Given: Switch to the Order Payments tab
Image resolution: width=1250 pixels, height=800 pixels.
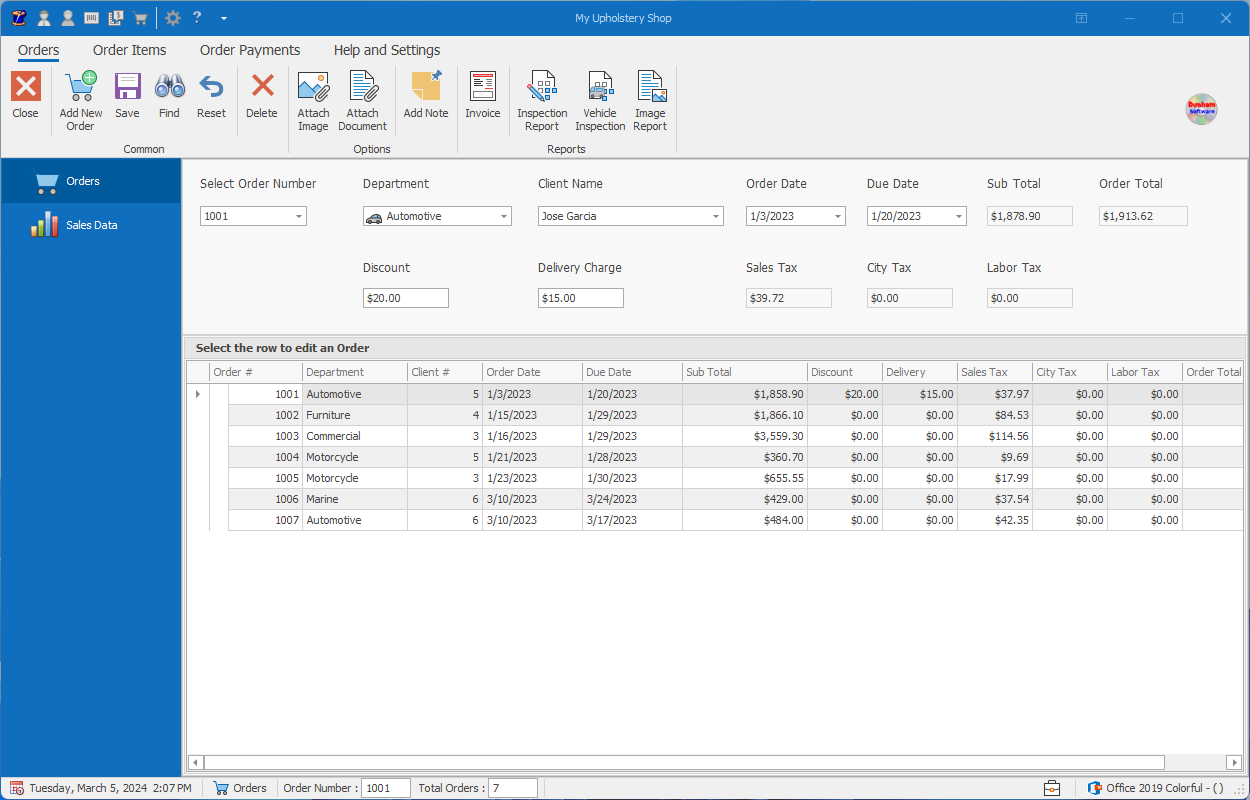Looking at the screenshot, I should point(249,50).
